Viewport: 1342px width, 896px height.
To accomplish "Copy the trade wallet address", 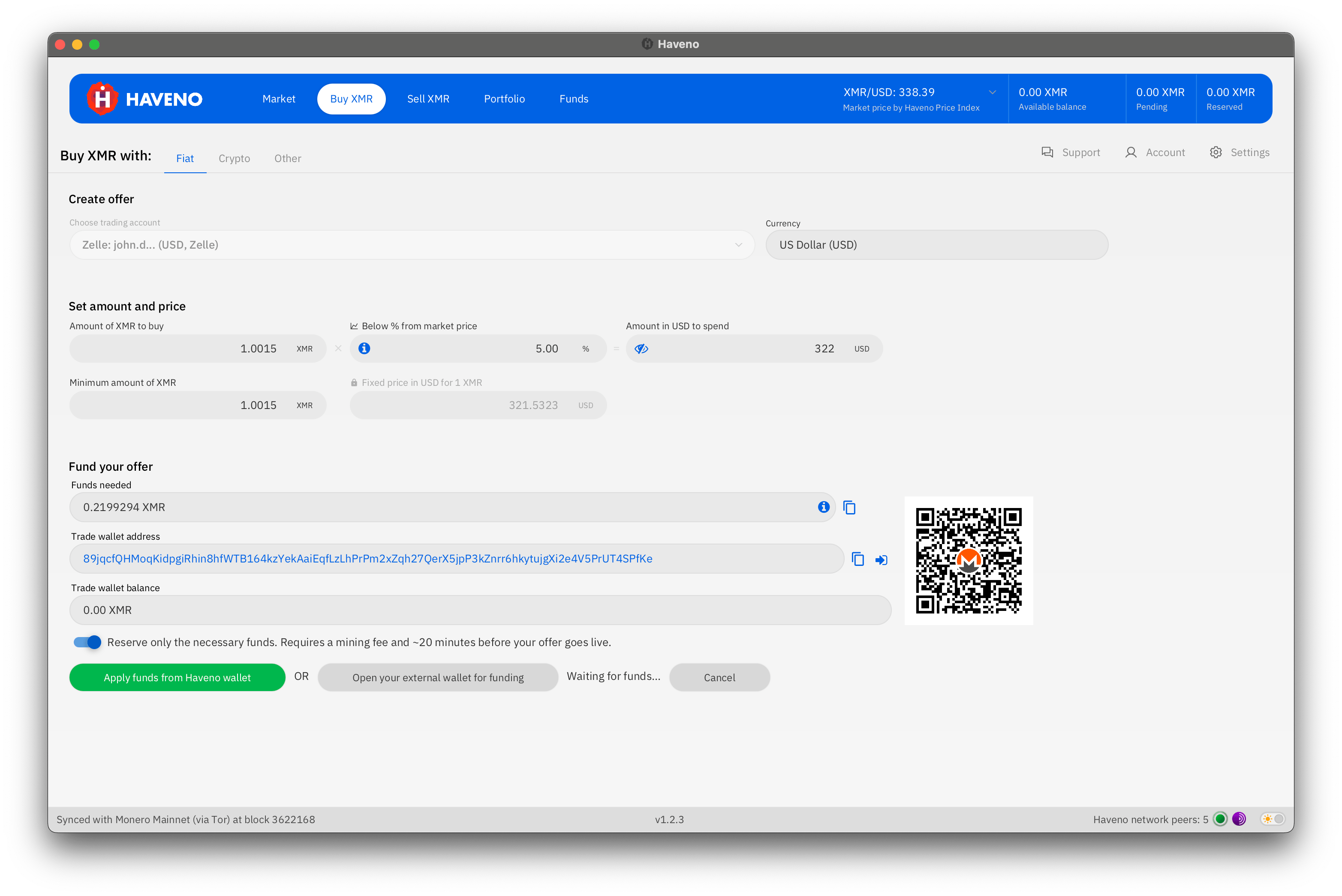I will pos(858,559).
